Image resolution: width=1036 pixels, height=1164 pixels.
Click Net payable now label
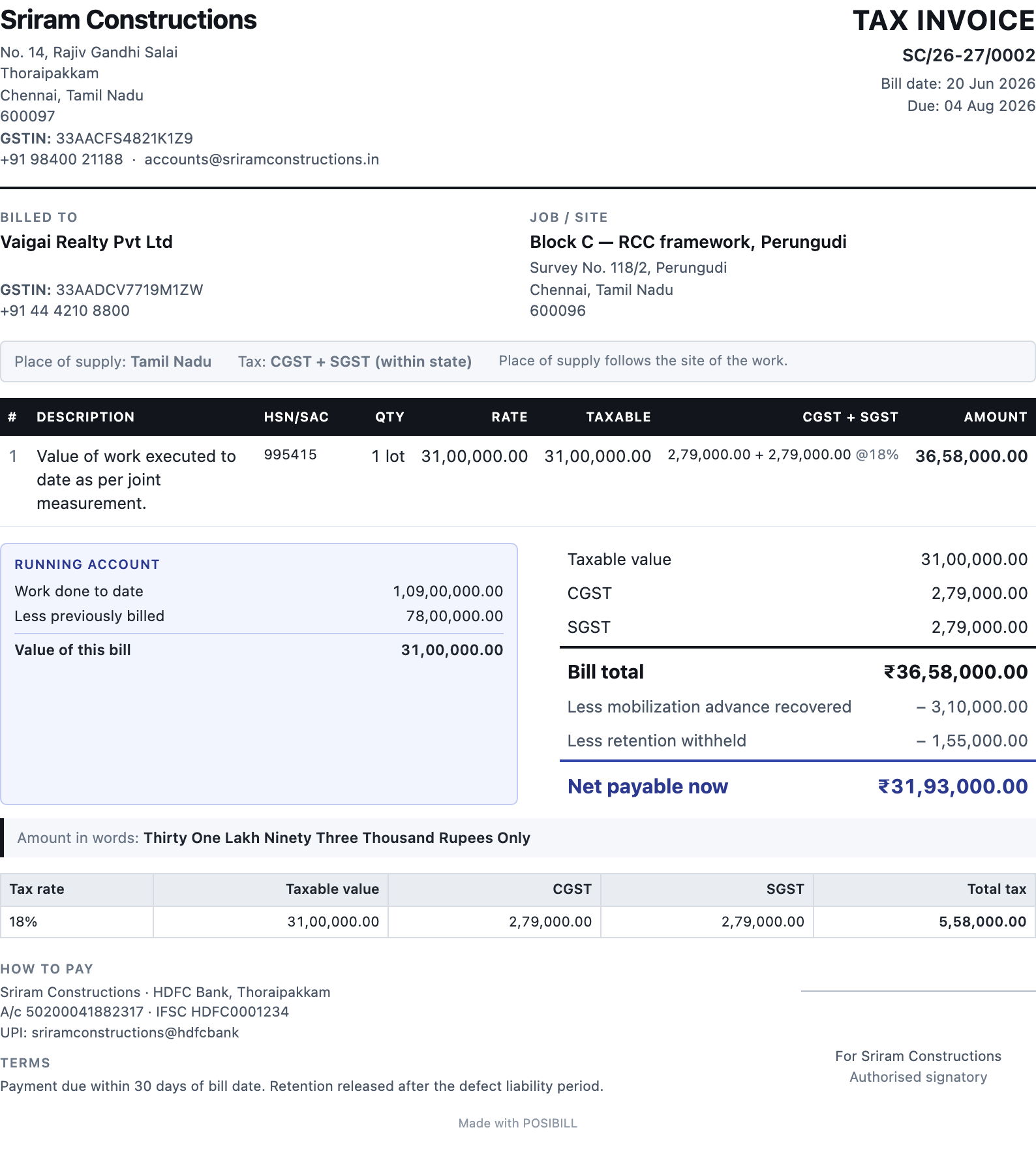point(648,786)
